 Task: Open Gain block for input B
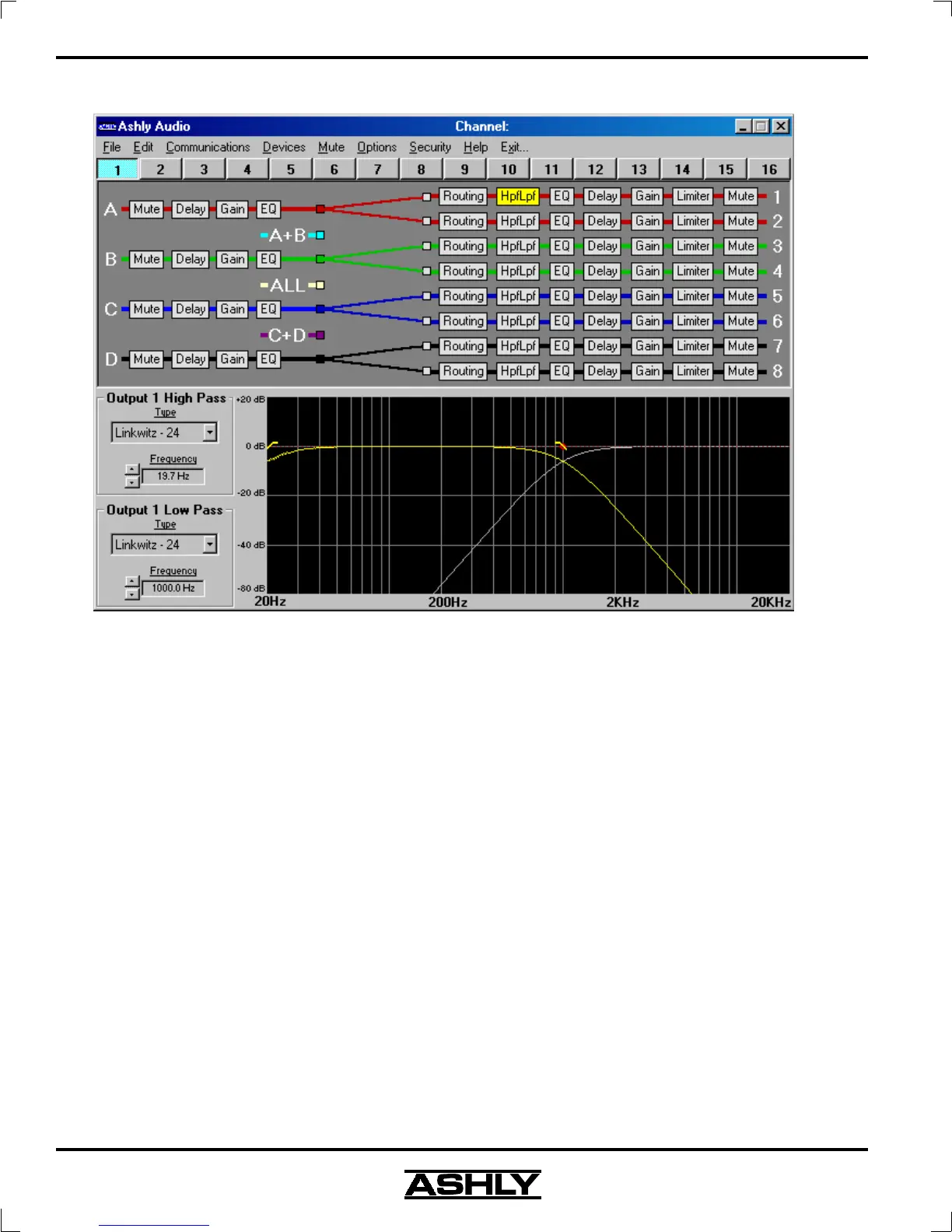(233, 259)
